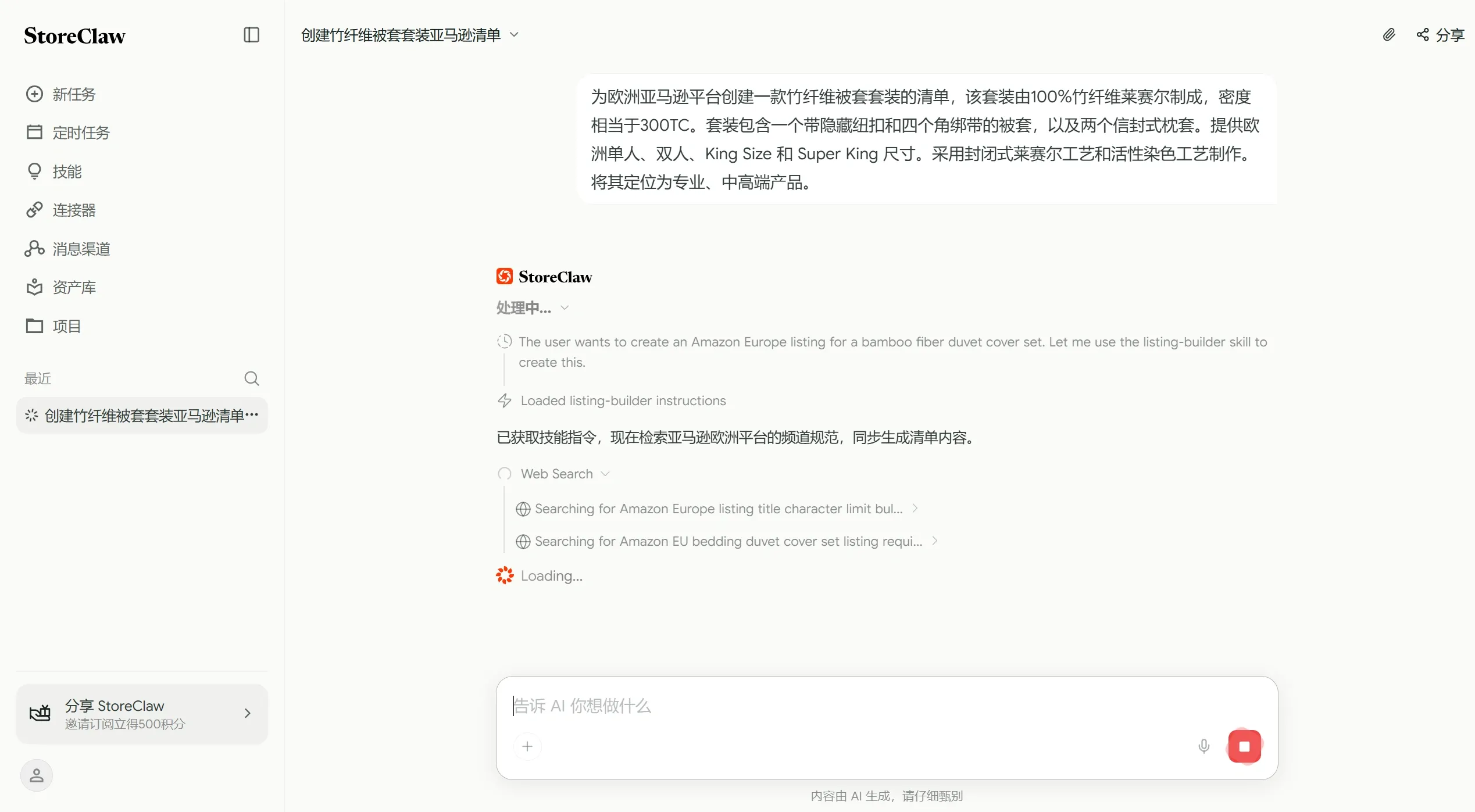Click the Web Search progress circle icon
The height and width of the screenshot is (812, 1475).
505,474
